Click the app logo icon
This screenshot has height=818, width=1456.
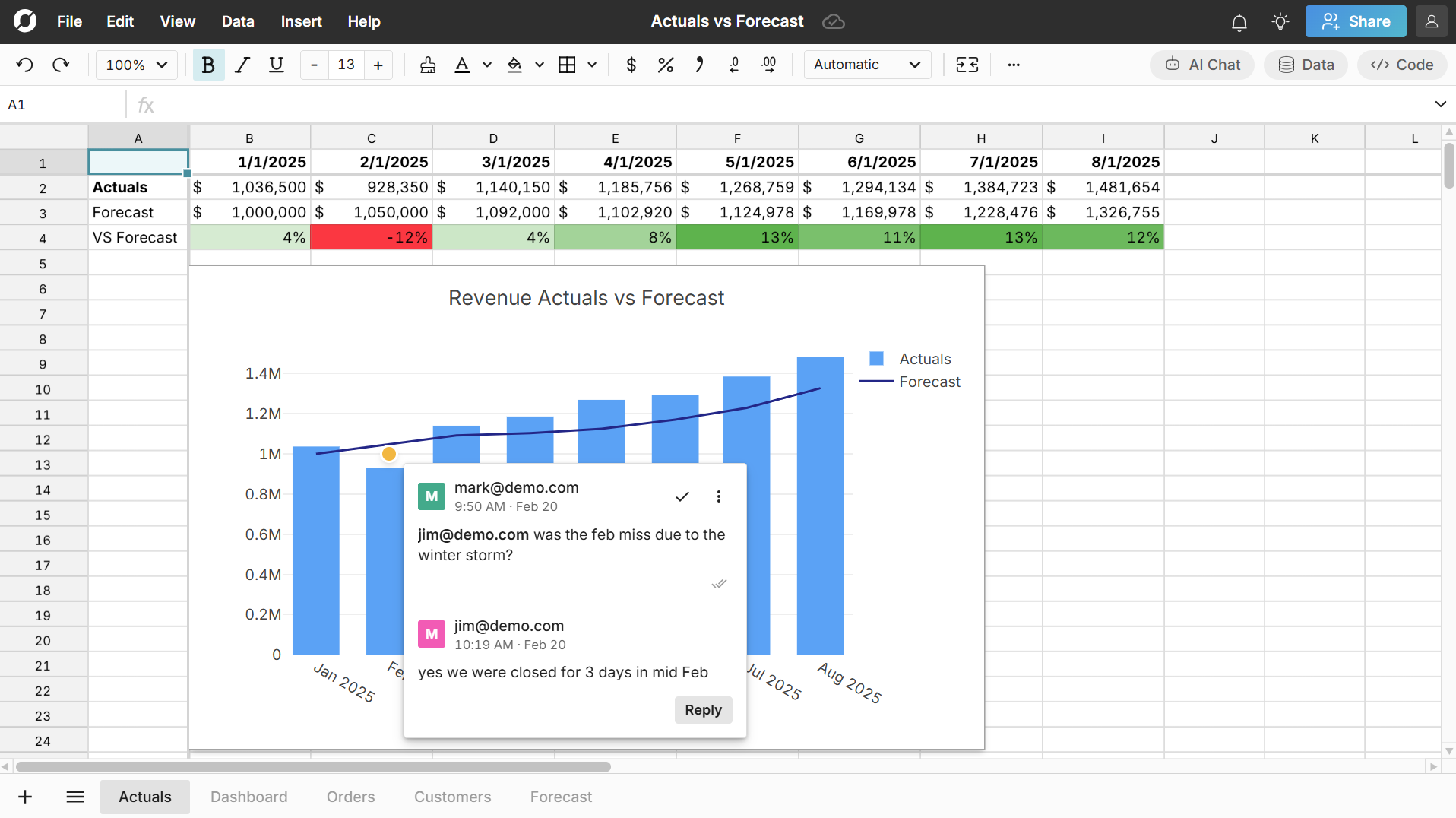tap(24, 21)
